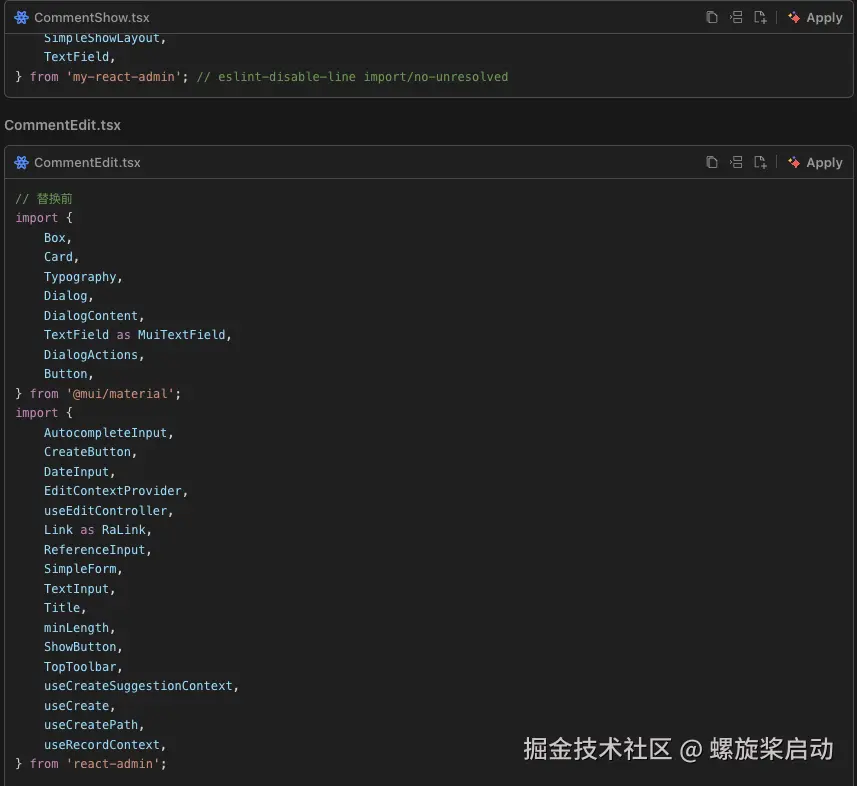This screenshot has width=857, height=786.
Task: Create new file from CommentEdit.tsx block
Action: coord(760,162)
